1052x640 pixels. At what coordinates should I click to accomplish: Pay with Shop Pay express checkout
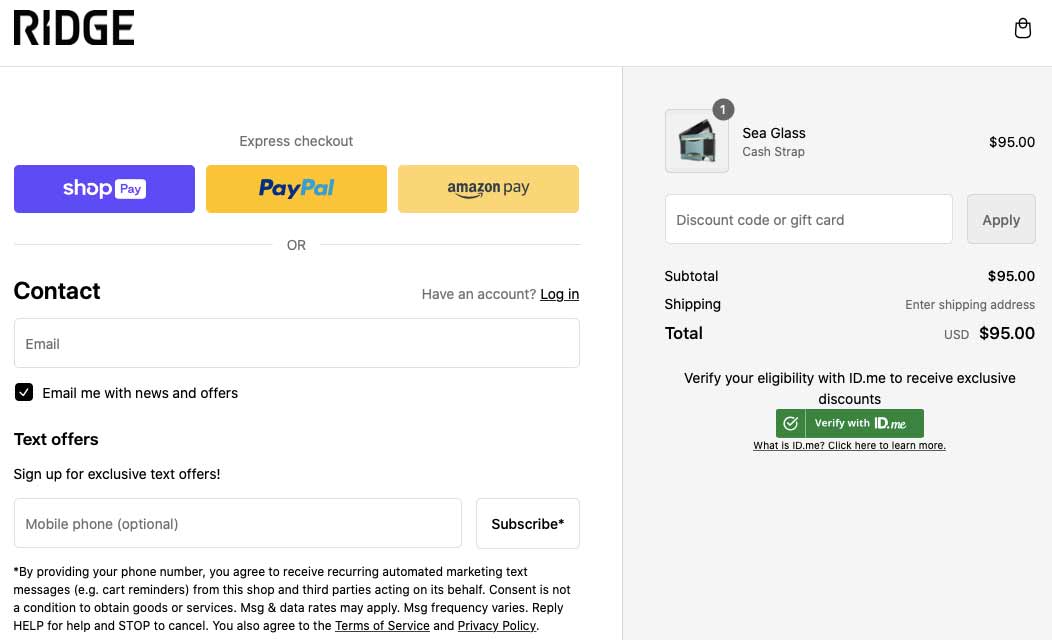tap(104, 189)
